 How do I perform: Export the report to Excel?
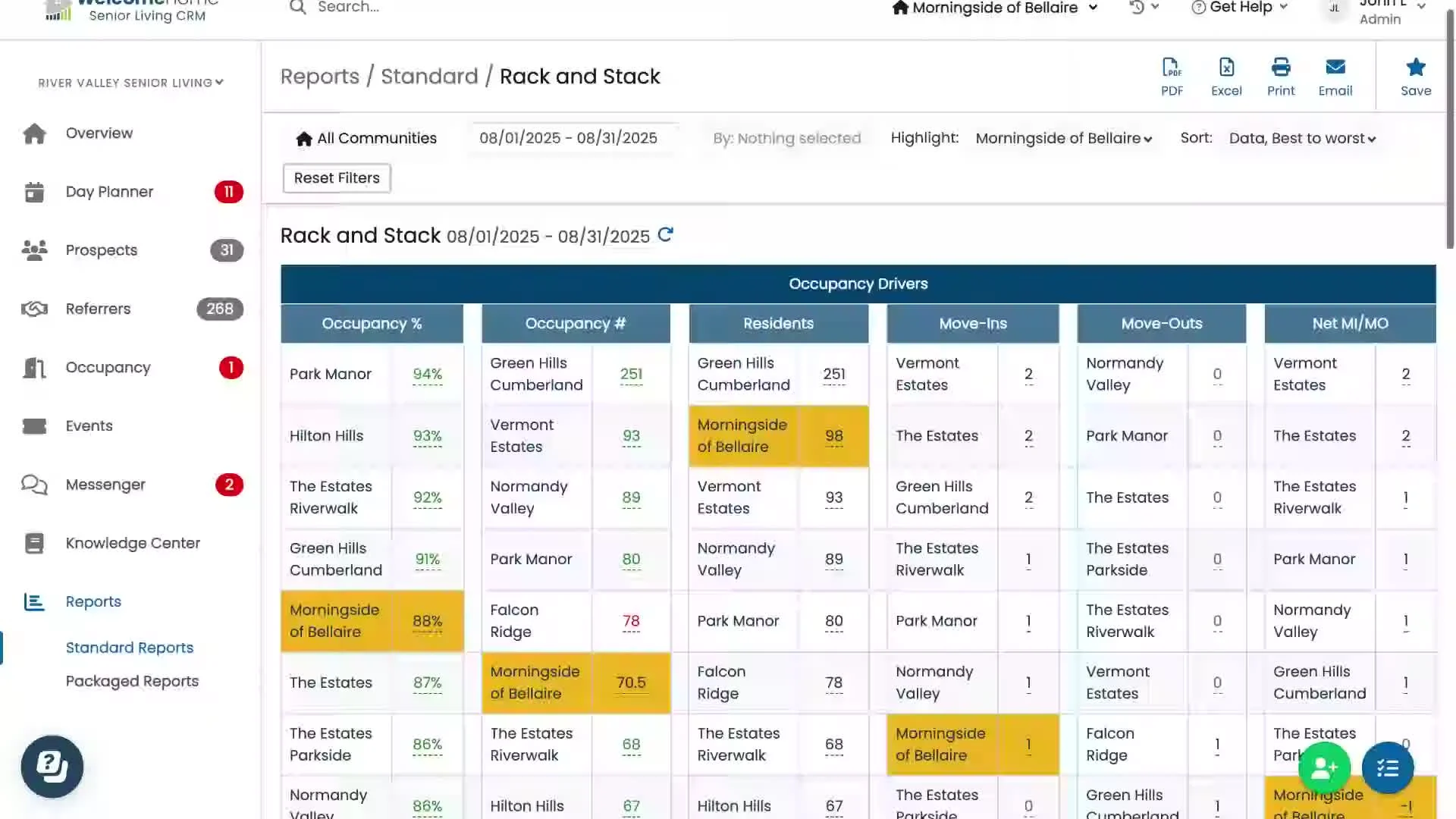1226,77
